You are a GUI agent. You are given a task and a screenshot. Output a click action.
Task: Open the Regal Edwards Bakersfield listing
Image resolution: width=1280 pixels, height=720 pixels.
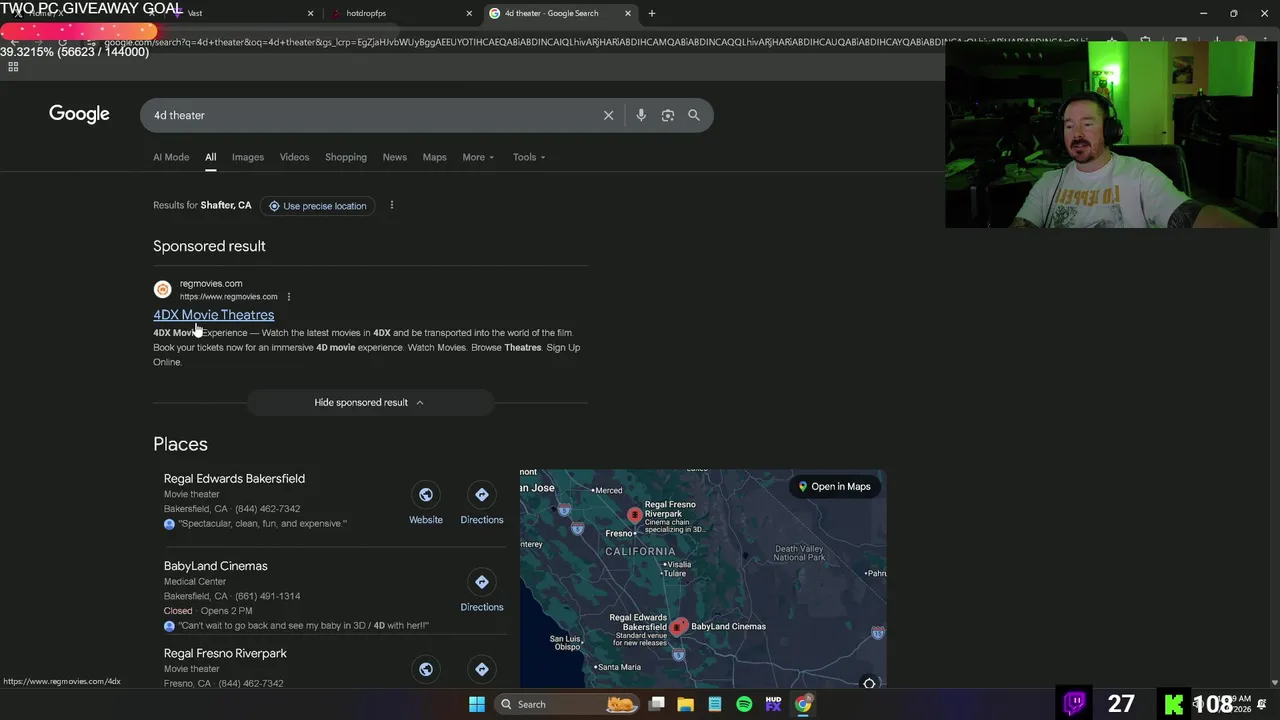click(234, 479)
